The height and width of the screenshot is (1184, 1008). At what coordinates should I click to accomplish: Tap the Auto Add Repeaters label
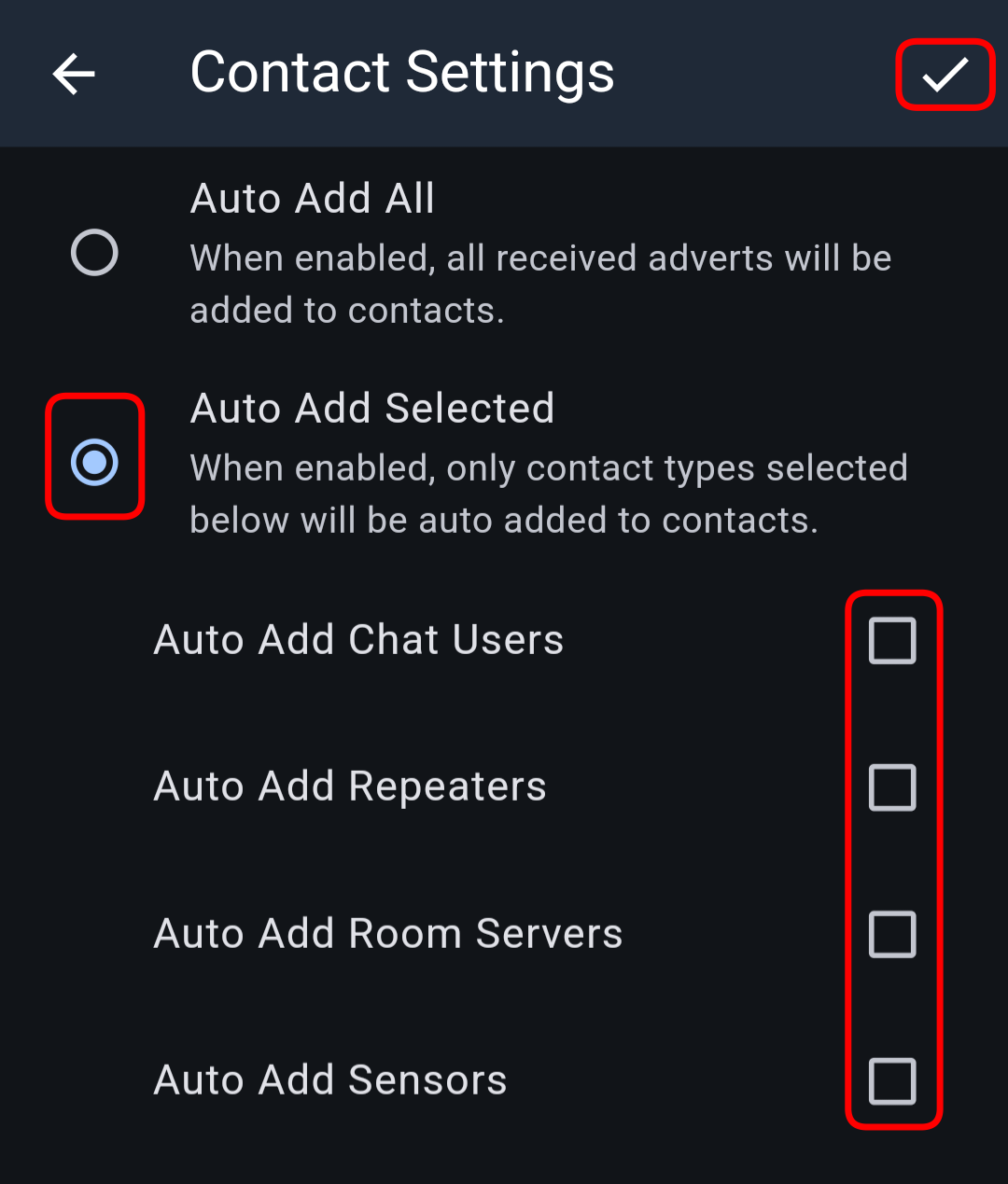pos(350,787)
